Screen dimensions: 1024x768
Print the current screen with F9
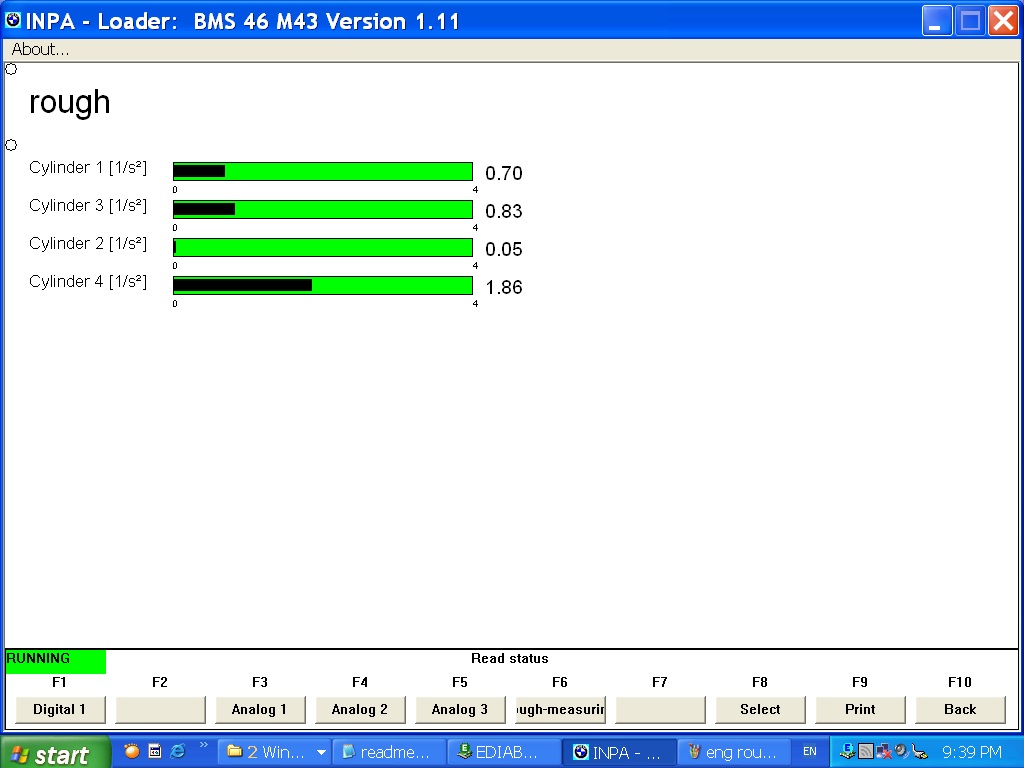tap(860, 709)
